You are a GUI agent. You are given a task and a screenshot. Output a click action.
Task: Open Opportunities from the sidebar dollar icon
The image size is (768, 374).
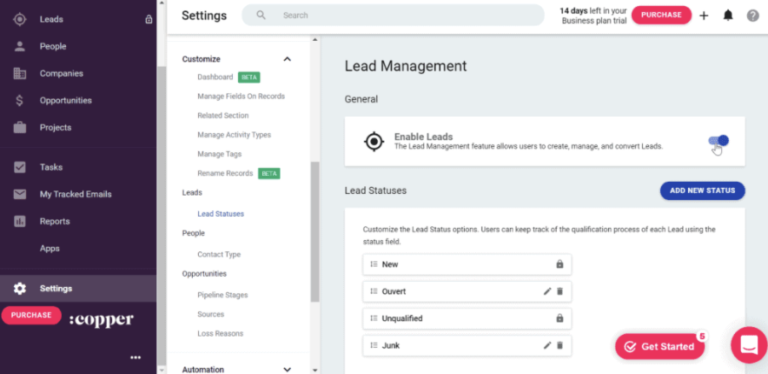point(20,100)
